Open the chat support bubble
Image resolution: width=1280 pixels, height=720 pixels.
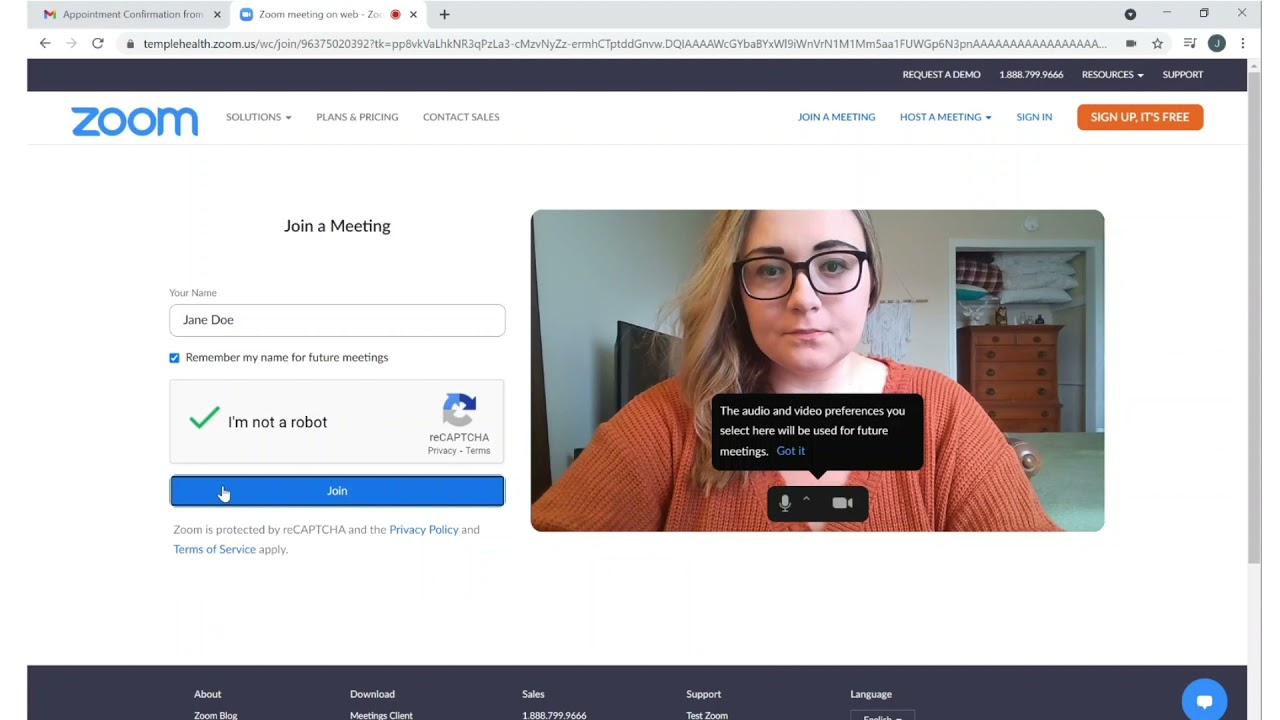pos(1204,701)
